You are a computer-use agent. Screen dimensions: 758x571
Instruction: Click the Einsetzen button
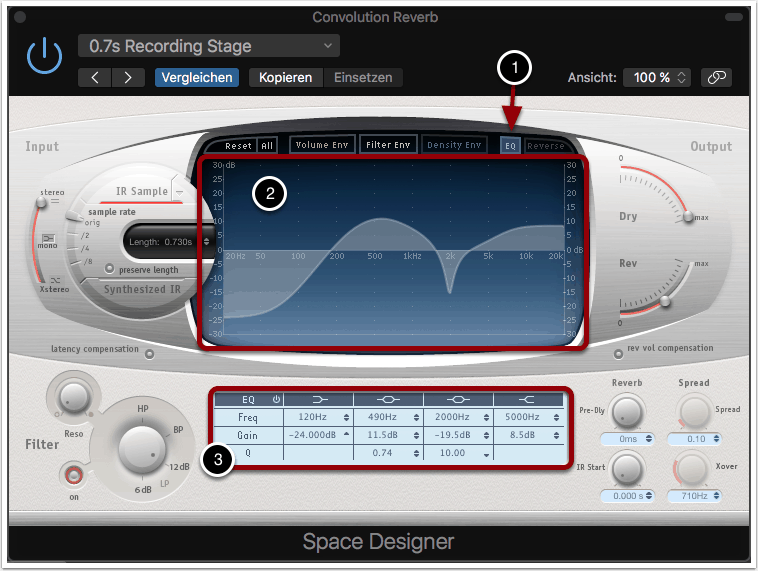[363, 77]
